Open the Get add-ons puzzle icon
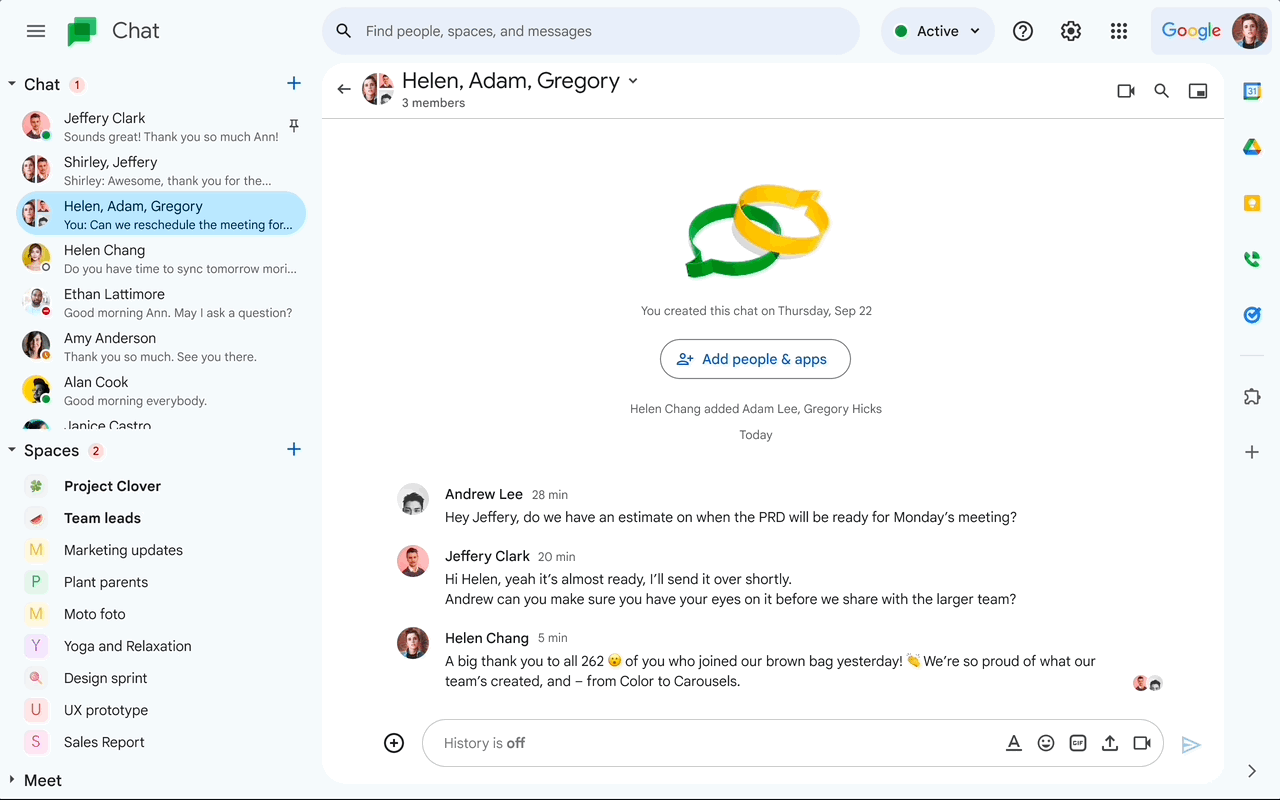The width and height of the screenshot is (1280, 800). pyautogui.click(x=1251, y=396)
